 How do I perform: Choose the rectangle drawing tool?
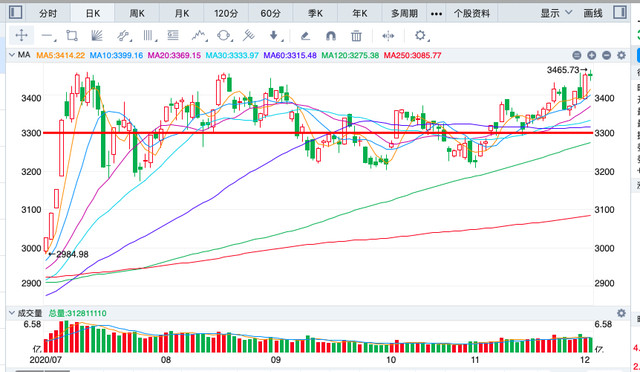(x=72, y=36)
